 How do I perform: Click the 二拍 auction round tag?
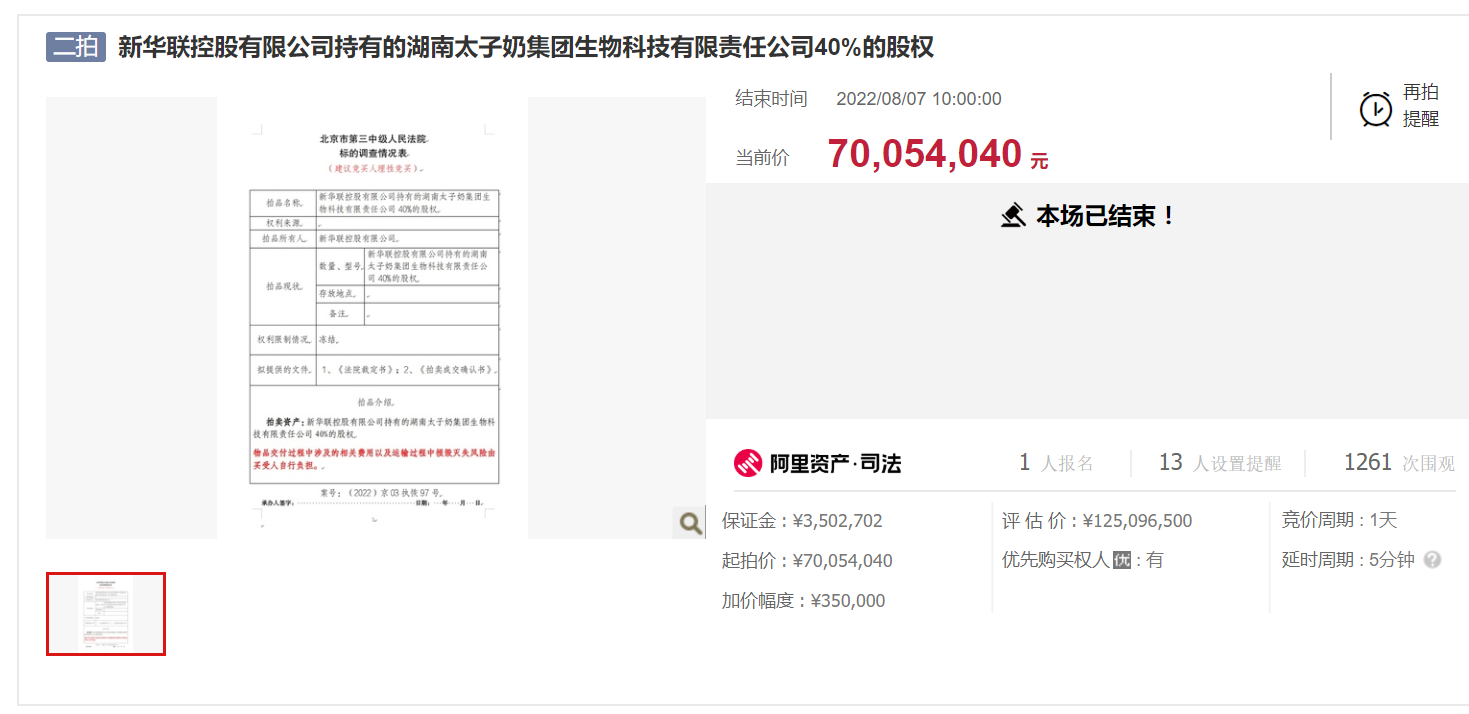coord(76,47)
